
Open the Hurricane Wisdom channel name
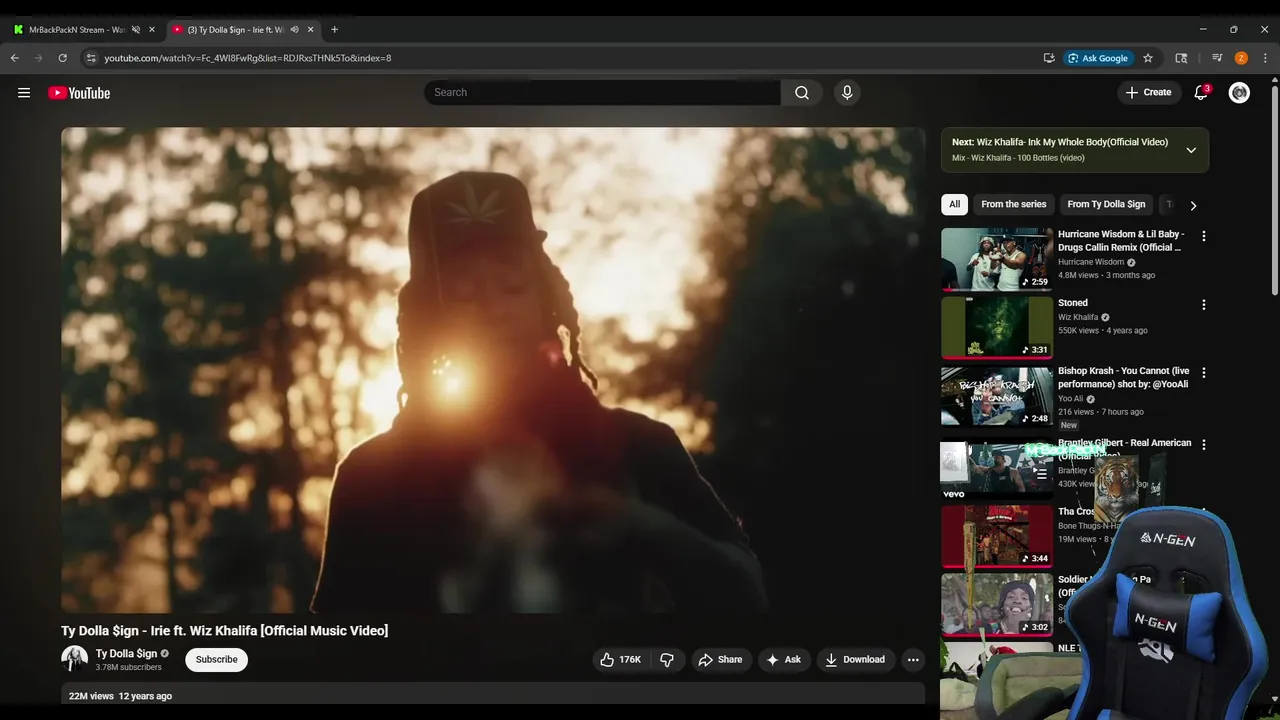(1091, 262)
